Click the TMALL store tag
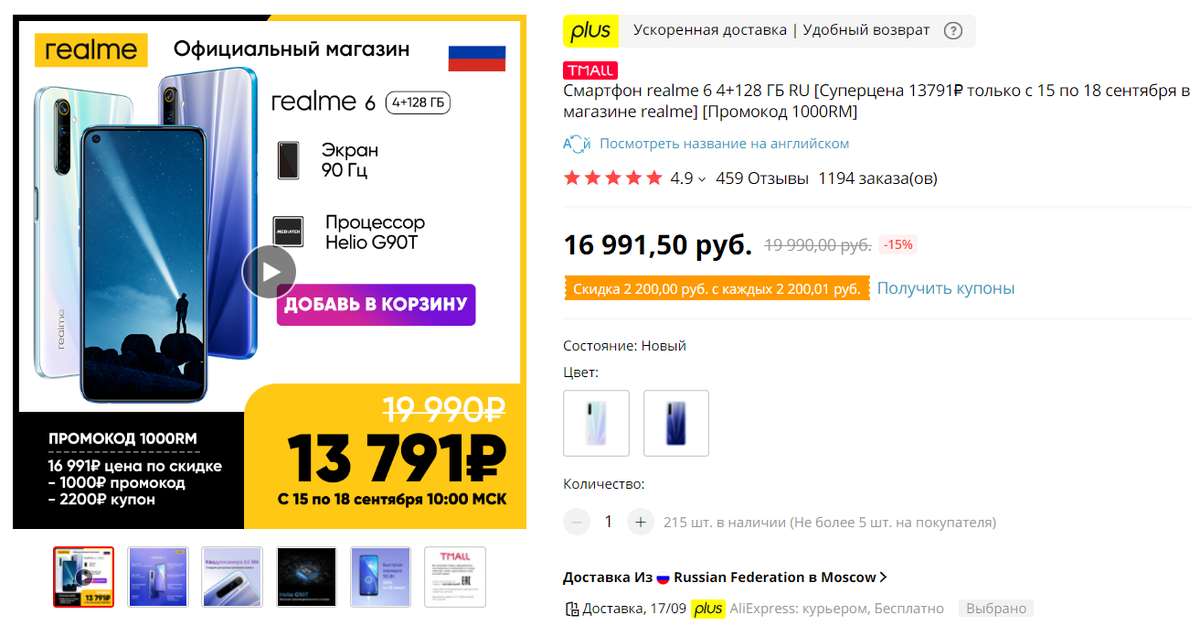1200x626 pixels. 590,70
